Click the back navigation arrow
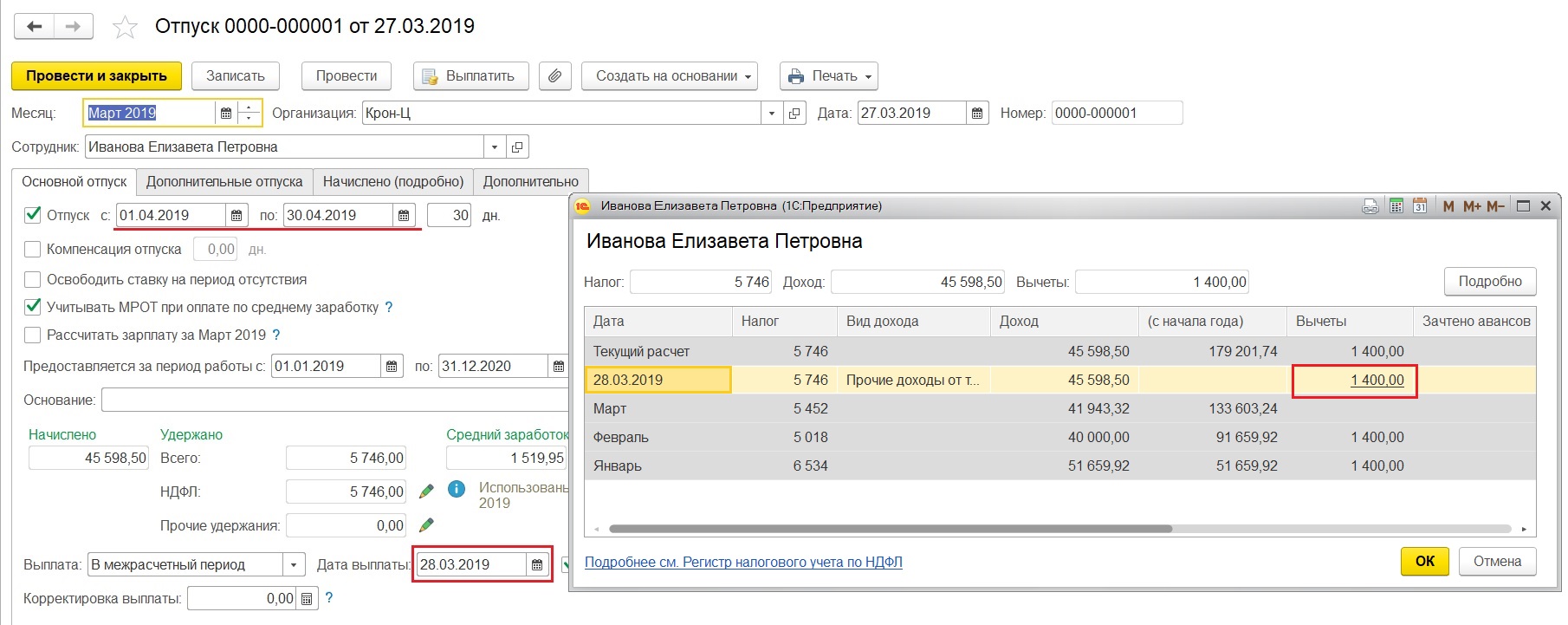This screenshot has width=1568, height=625. pyautogui.click(x=34, y=27)
